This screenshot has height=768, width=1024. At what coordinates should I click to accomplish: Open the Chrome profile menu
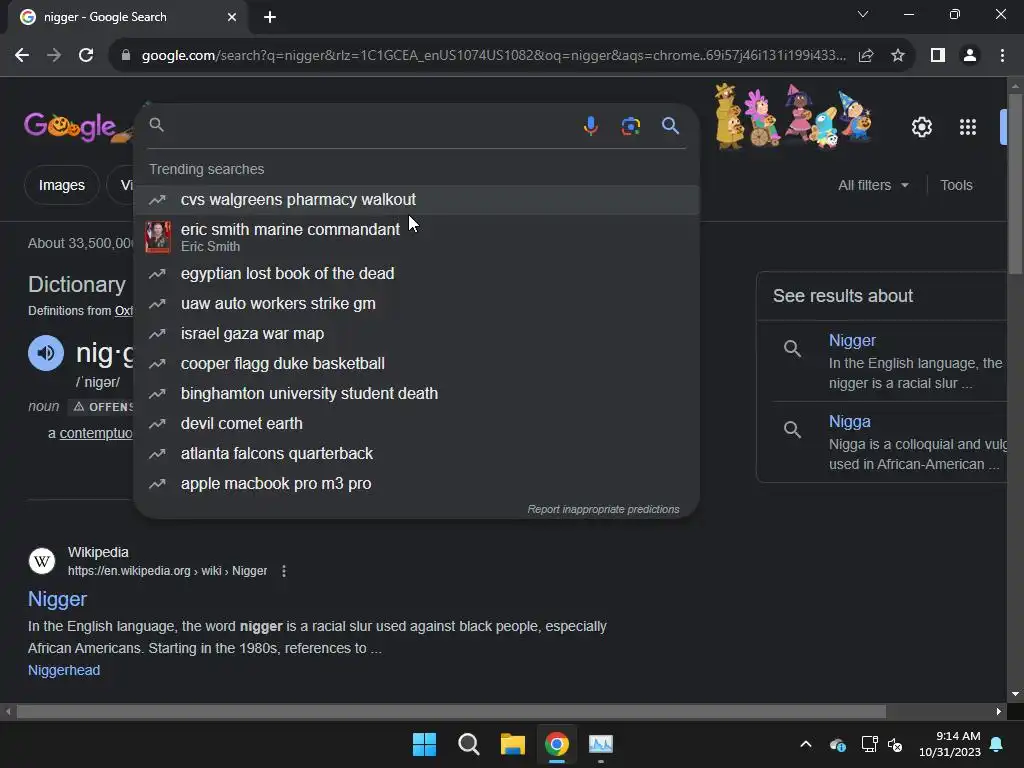click(x=970, y=56)
